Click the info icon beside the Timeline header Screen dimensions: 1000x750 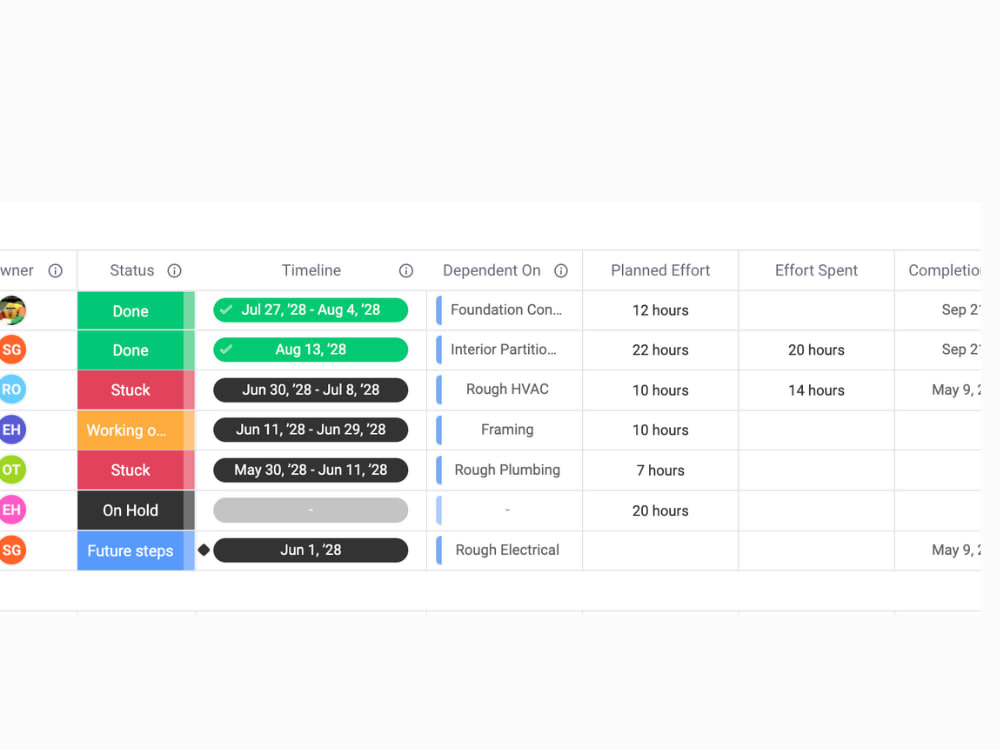[406, 270]
